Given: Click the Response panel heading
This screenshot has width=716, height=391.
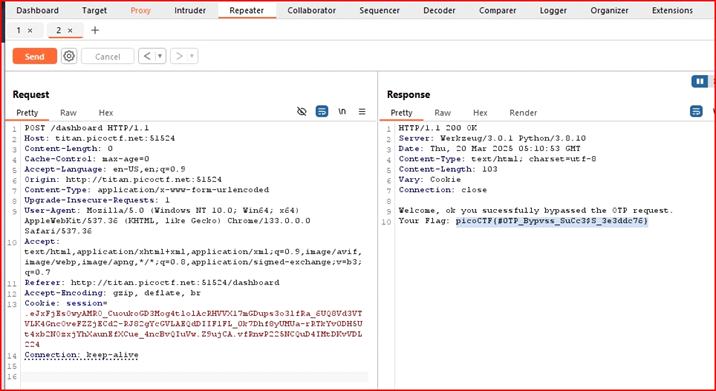Looking at the screenshot, I should click(x=408, y=95).
